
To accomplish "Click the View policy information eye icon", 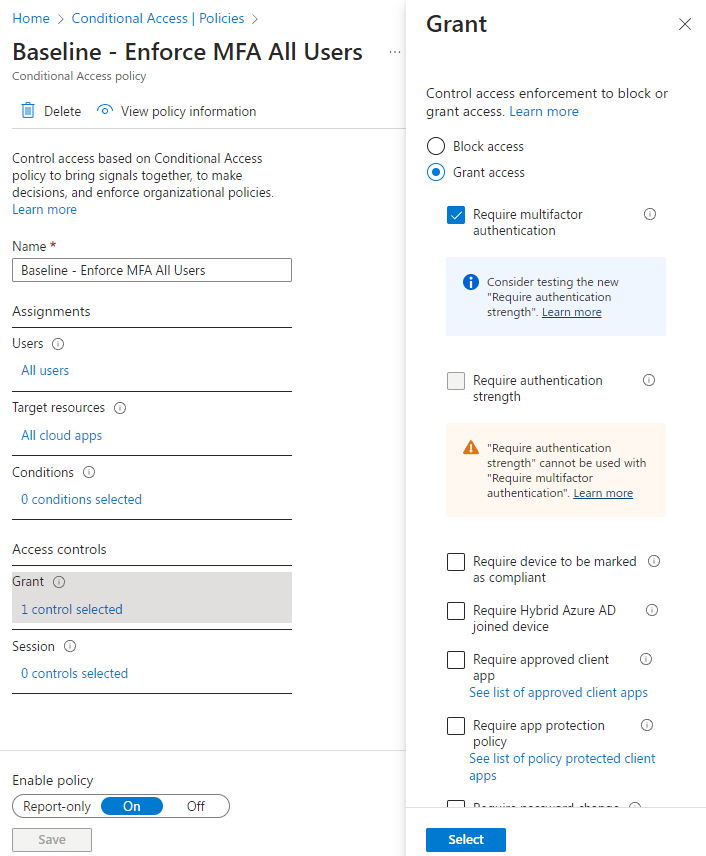I will tap(105, 111).
